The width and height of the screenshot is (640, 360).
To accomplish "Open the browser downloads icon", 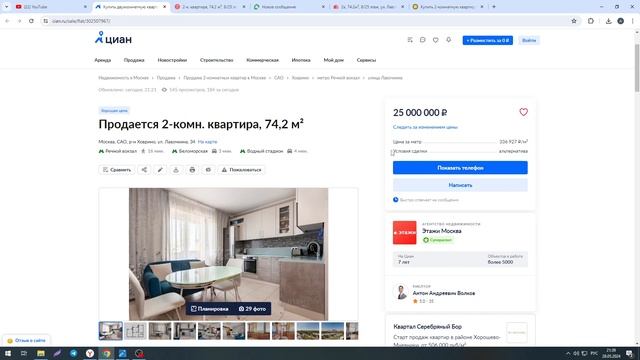I will tap(608, 21).
